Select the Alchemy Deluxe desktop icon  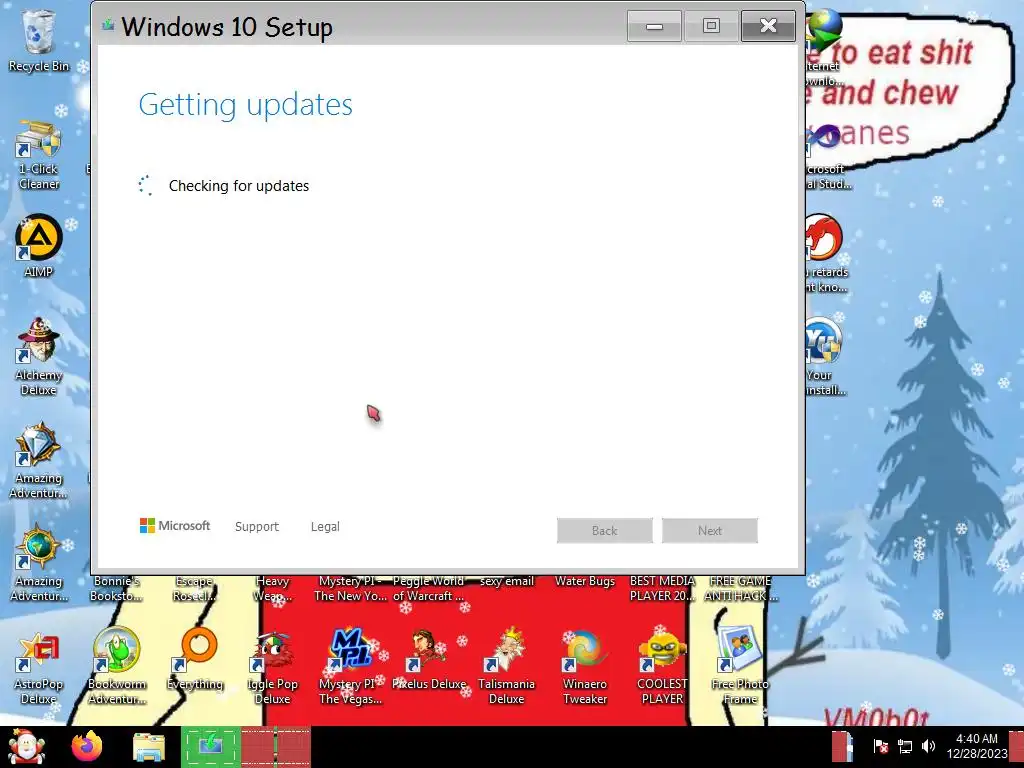pos(39,357)
